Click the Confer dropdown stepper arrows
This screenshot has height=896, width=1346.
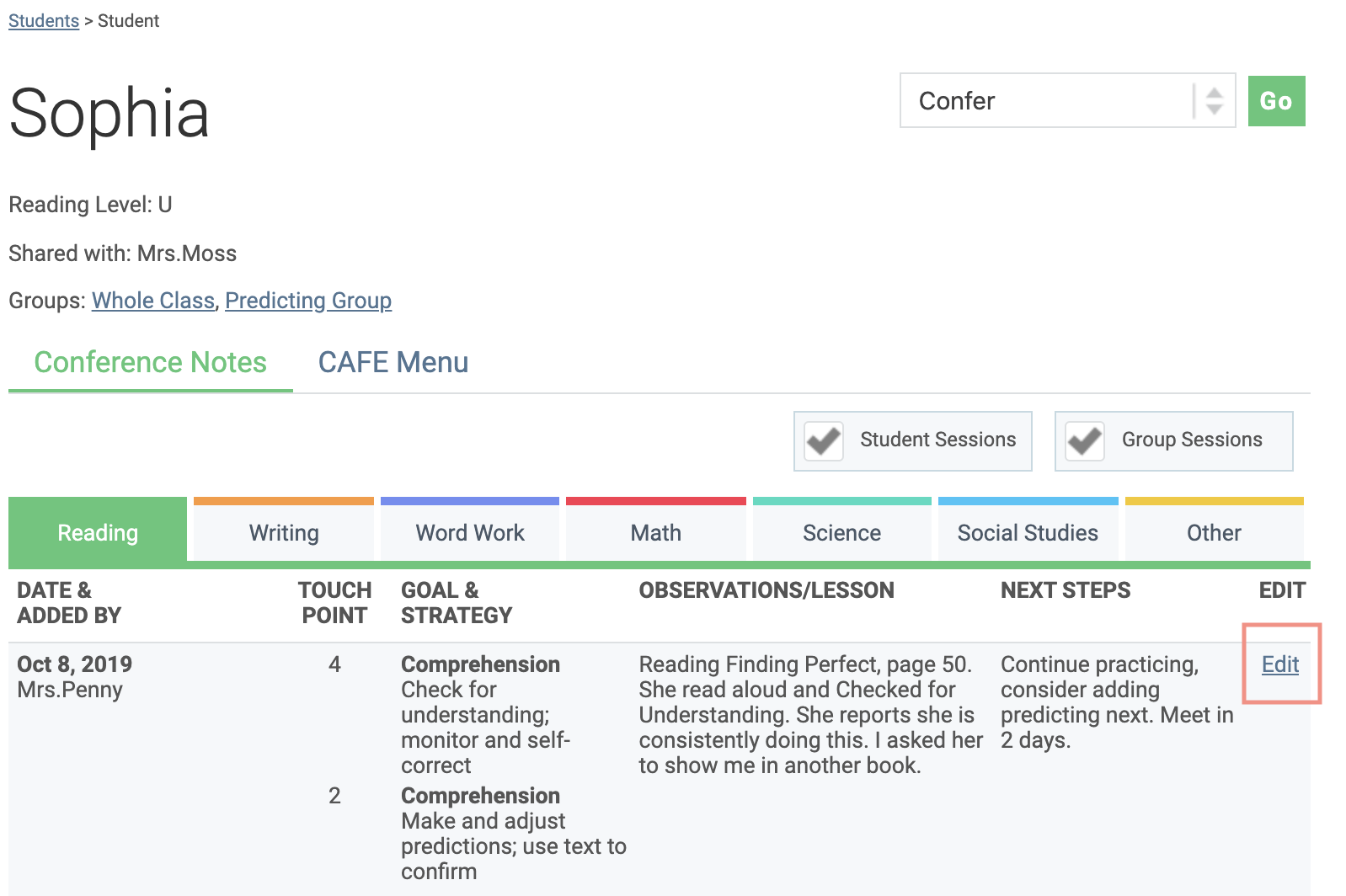[1214, 101]
